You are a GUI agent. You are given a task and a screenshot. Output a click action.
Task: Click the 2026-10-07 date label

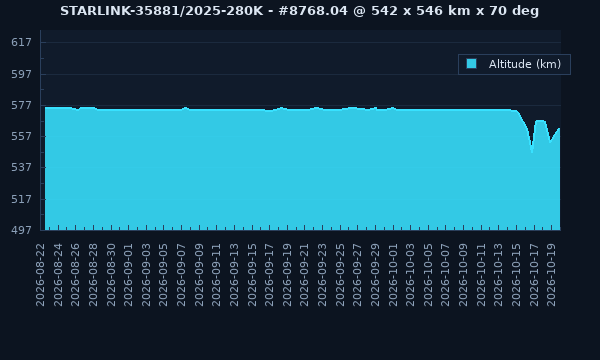[x=445, y=275]
